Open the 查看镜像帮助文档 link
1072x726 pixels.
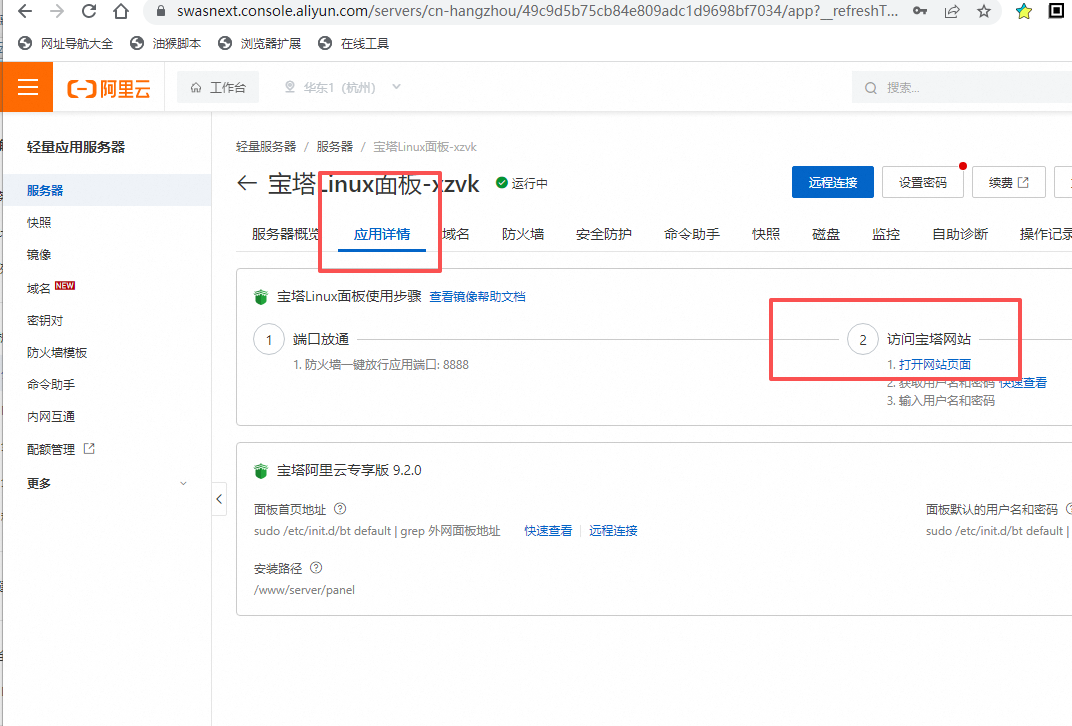pyautogui.click(x=477, y=297)
